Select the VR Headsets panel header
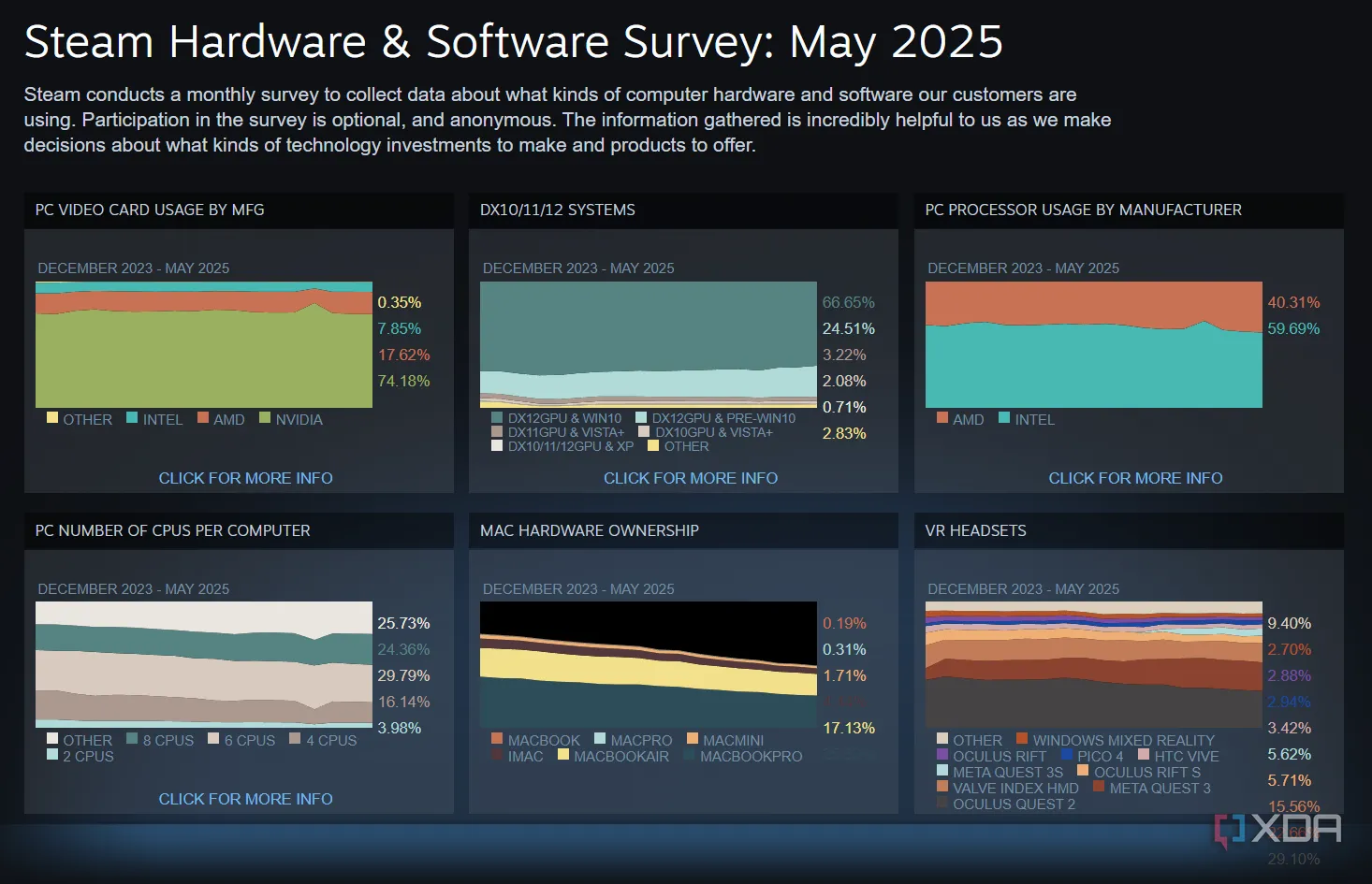The width and height of the screenshot is (1372, 884). (x=975, y=530)
